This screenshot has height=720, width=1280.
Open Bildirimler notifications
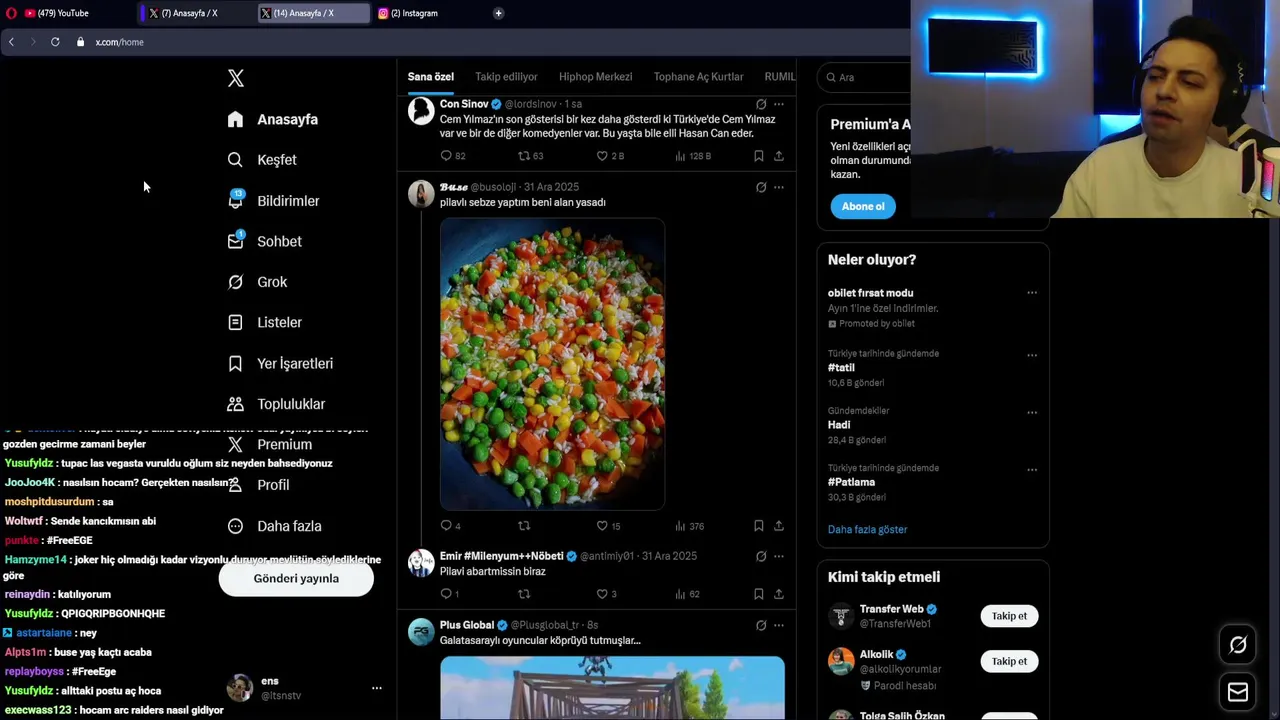tap(274, 201)
